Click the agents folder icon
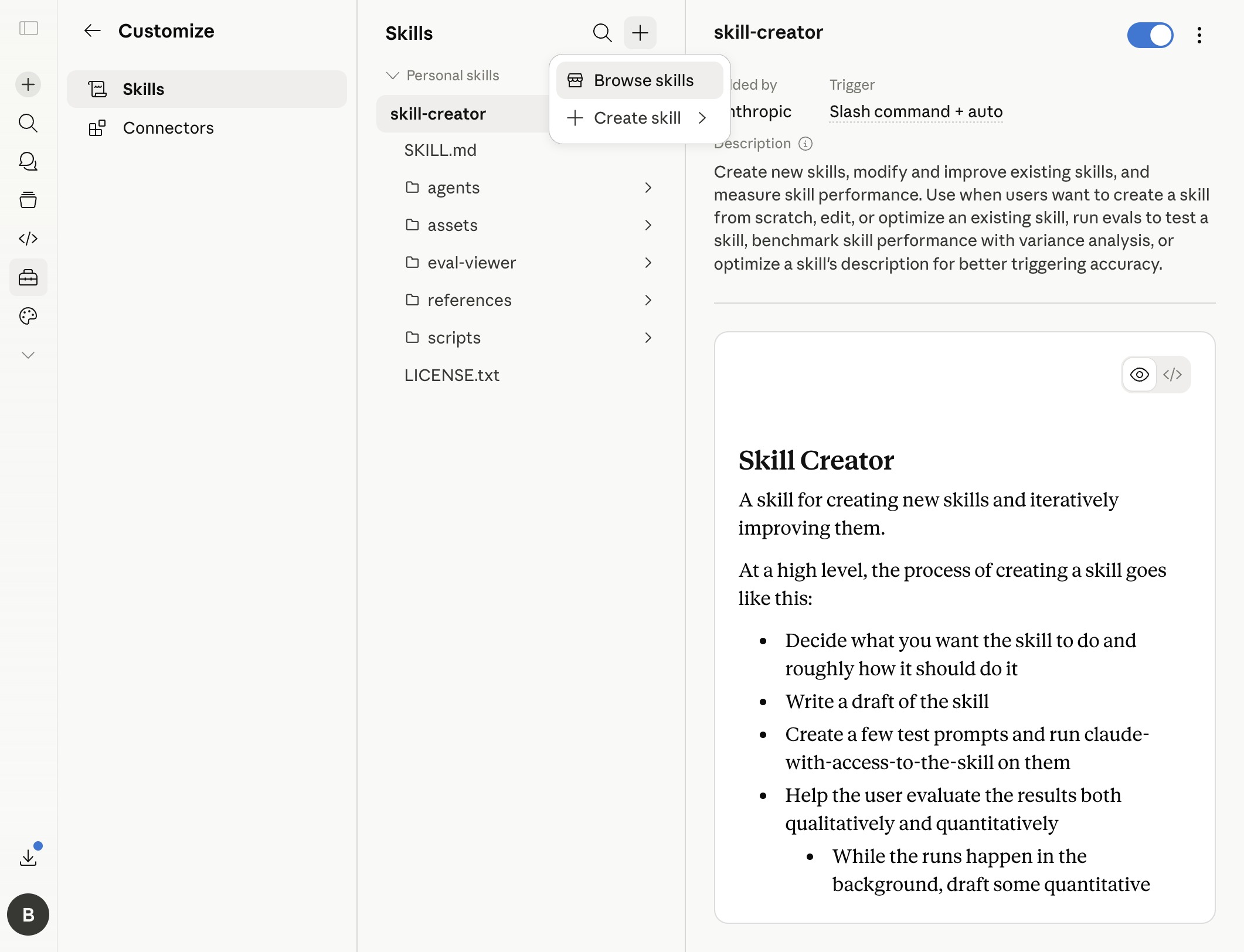Viewport: 1244px width, 952px height. 413,188
